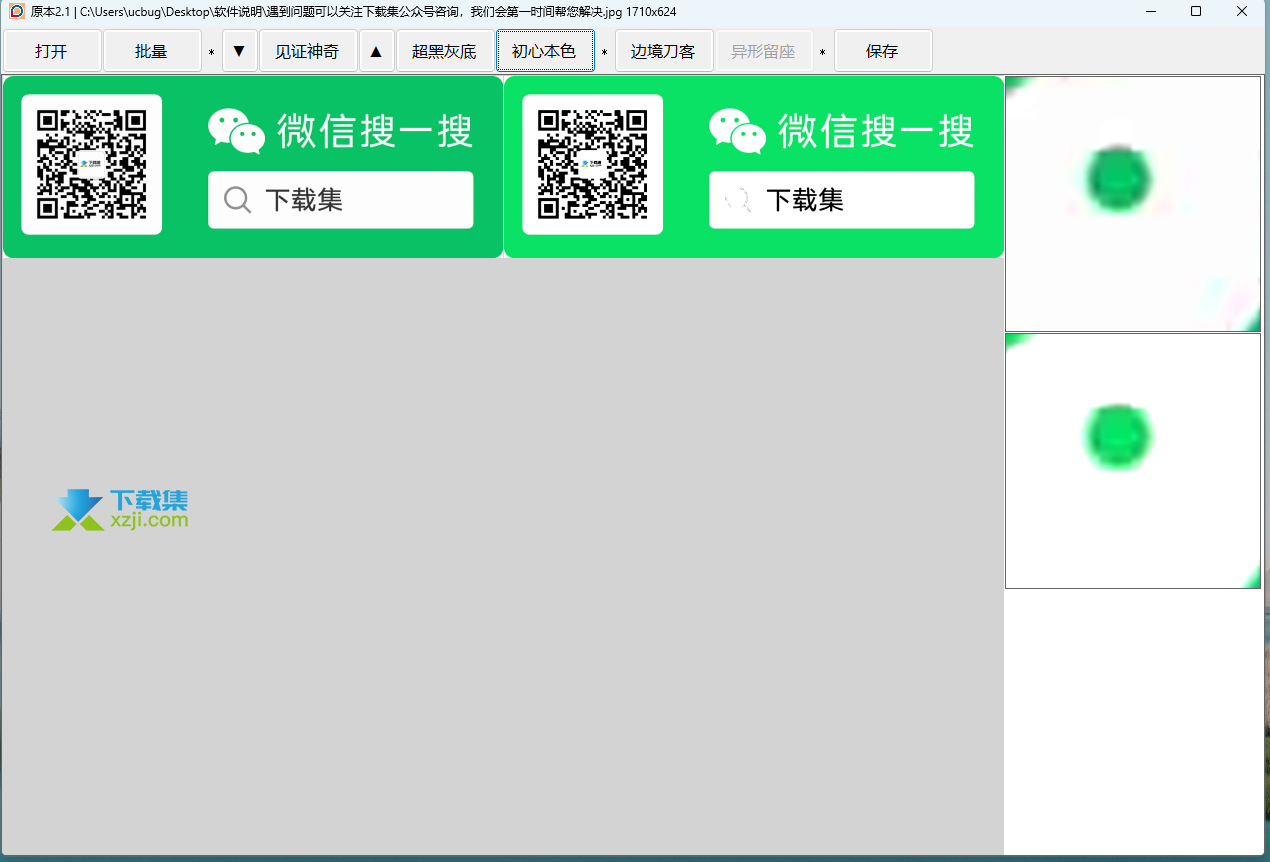Image resolution: width=1270 pixels, height=862 pixels.
Task: Click the greyed-out 异形留座 button
Action: 763,51
